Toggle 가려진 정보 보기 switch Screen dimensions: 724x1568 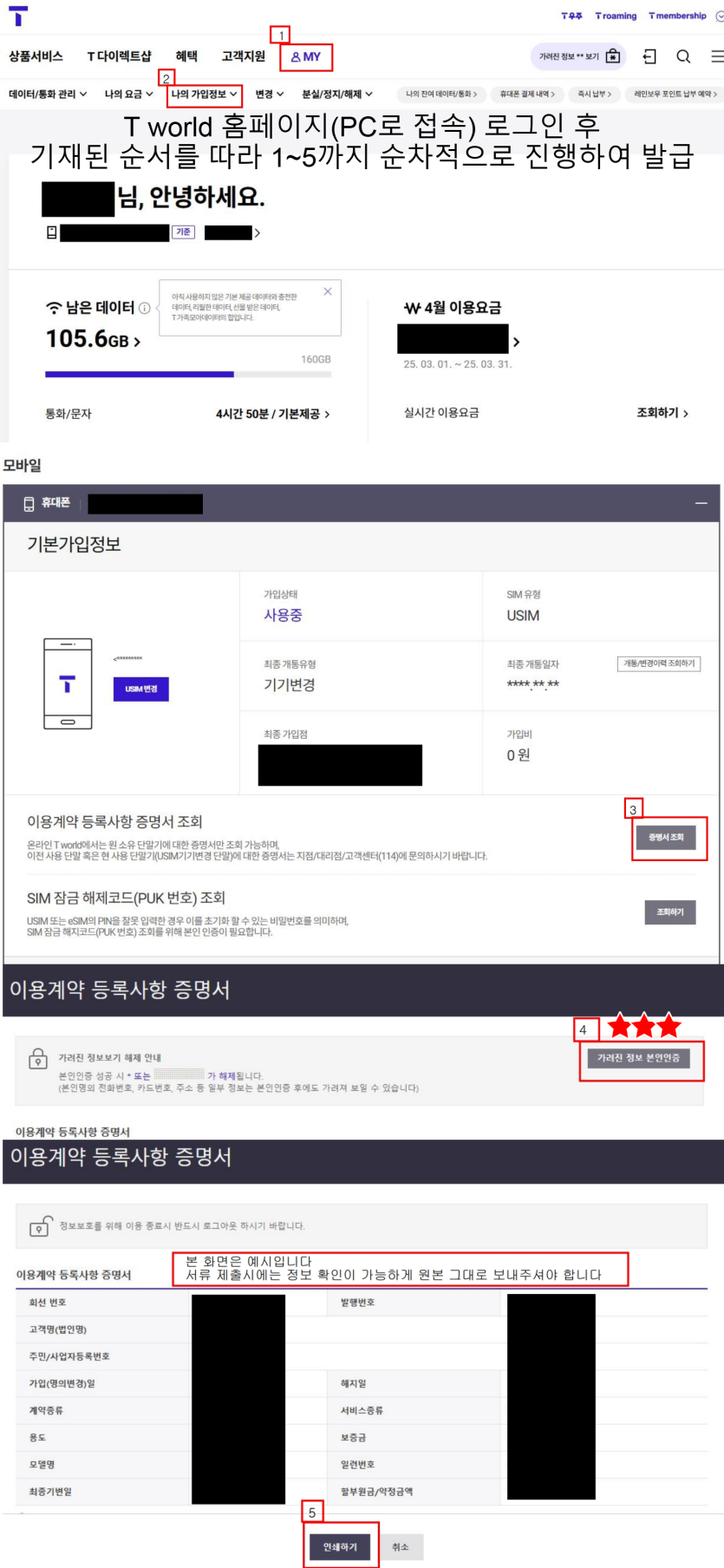point(577,56)
